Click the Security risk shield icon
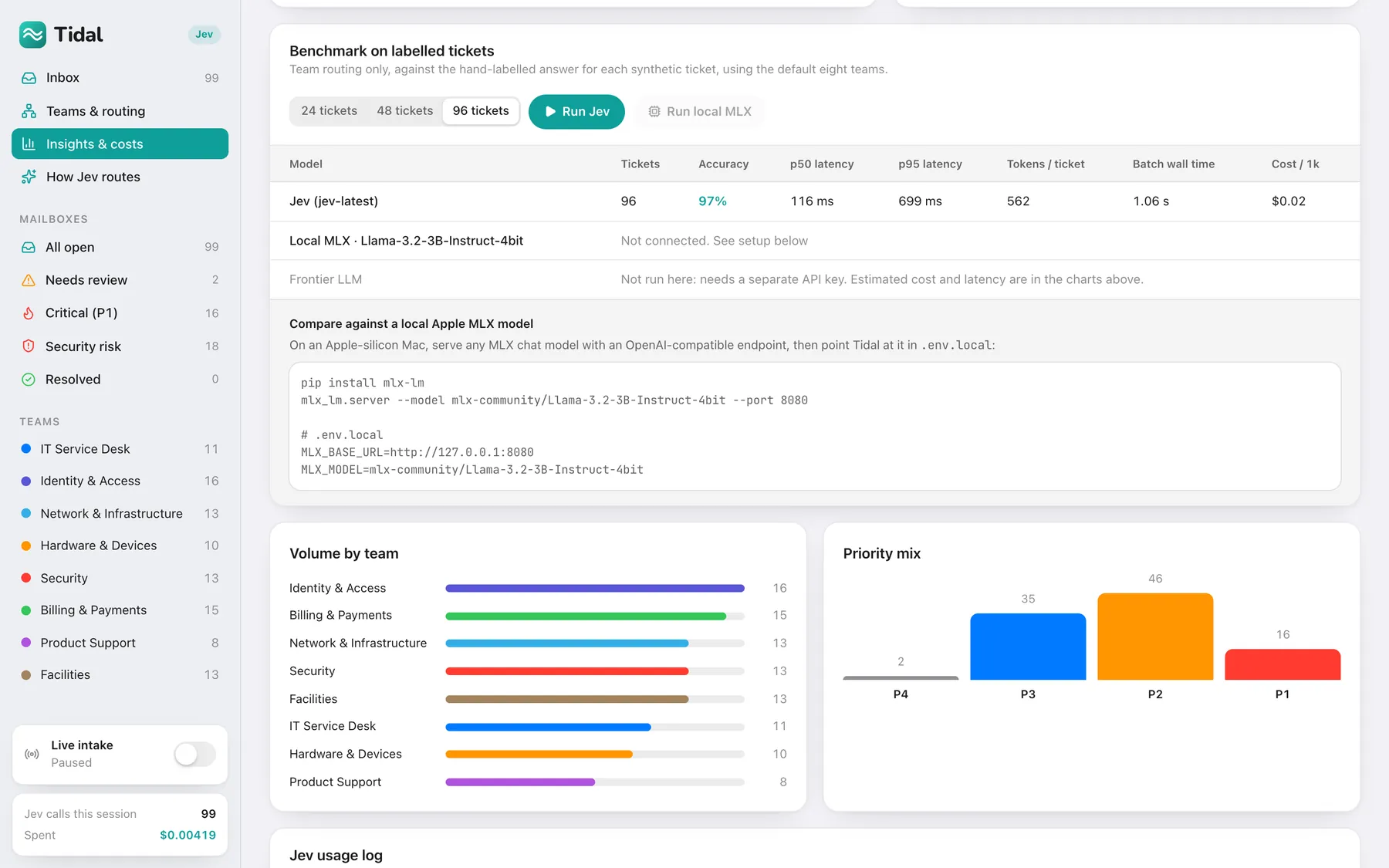Screen dimensions: 1389x868 point(29,346)
